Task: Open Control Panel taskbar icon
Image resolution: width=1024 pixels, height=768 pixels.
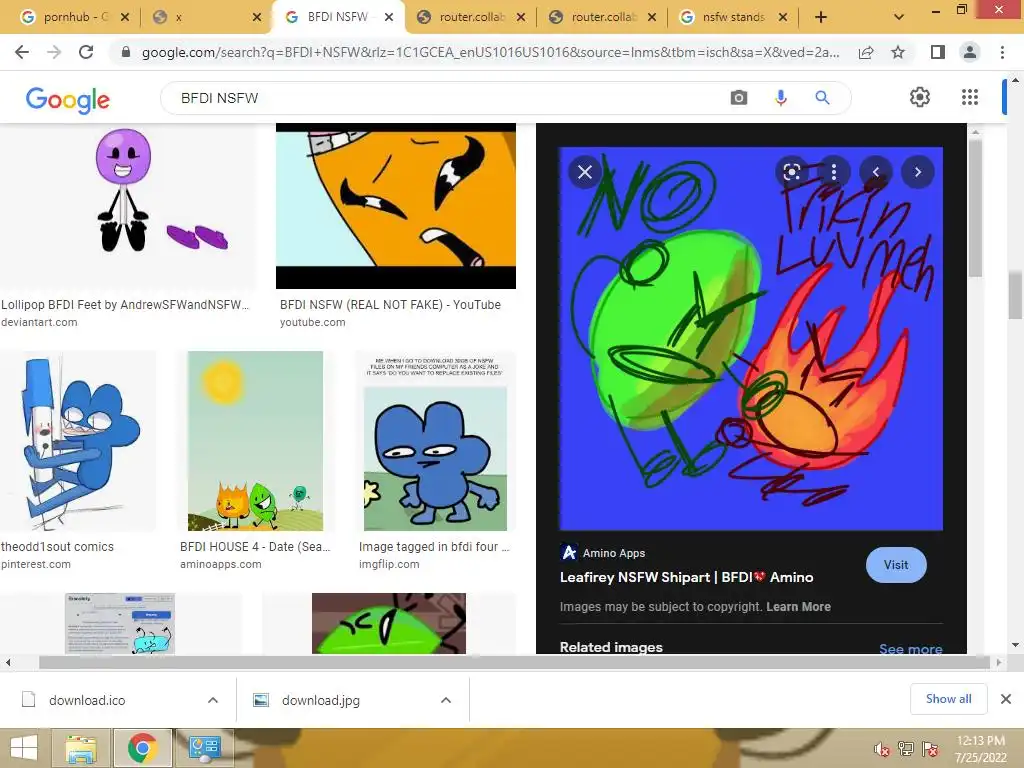Action: pos(204,748)
